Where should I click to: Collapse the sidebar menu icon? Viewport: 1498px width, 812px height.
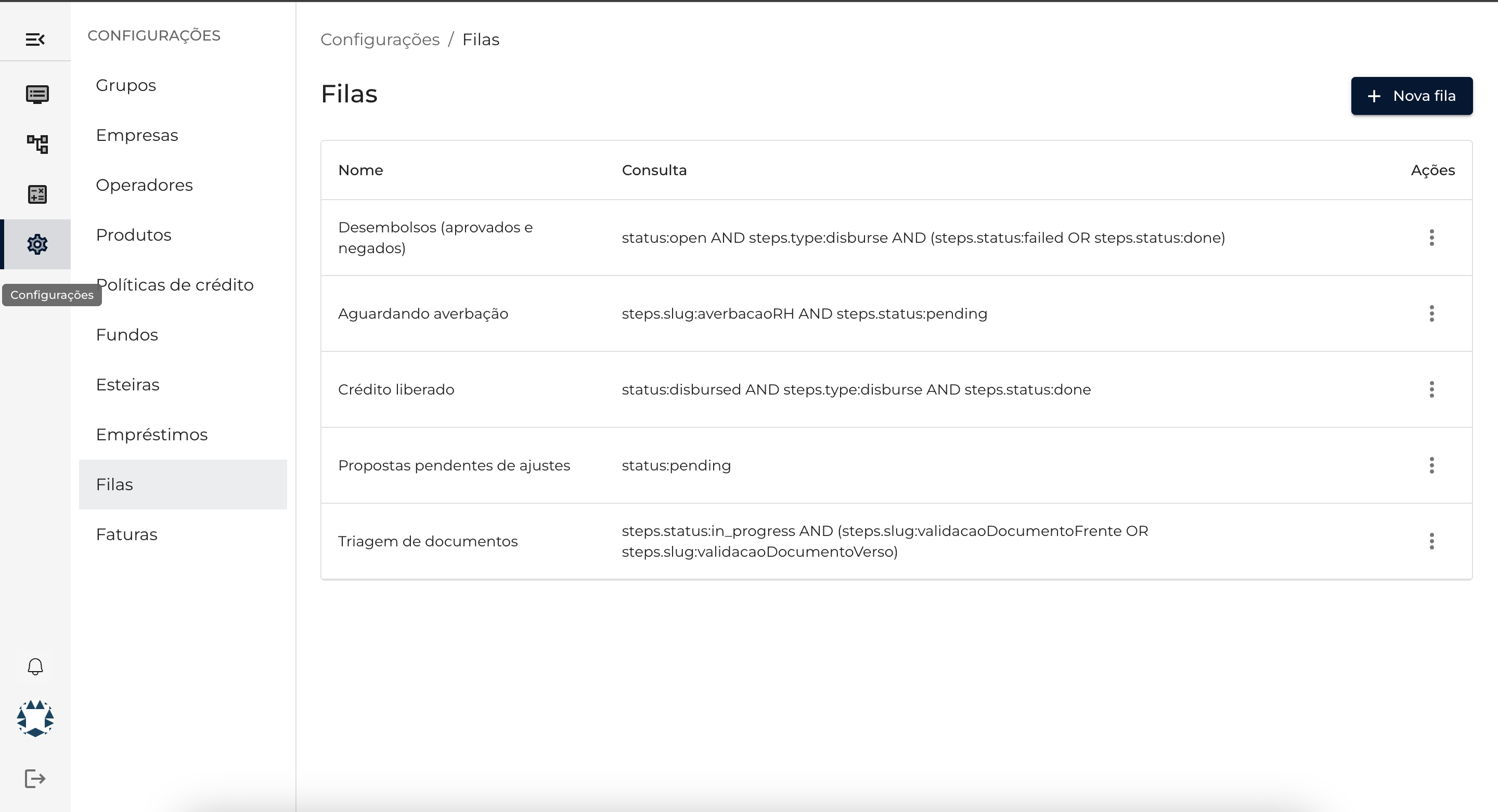tap(35, 40)
